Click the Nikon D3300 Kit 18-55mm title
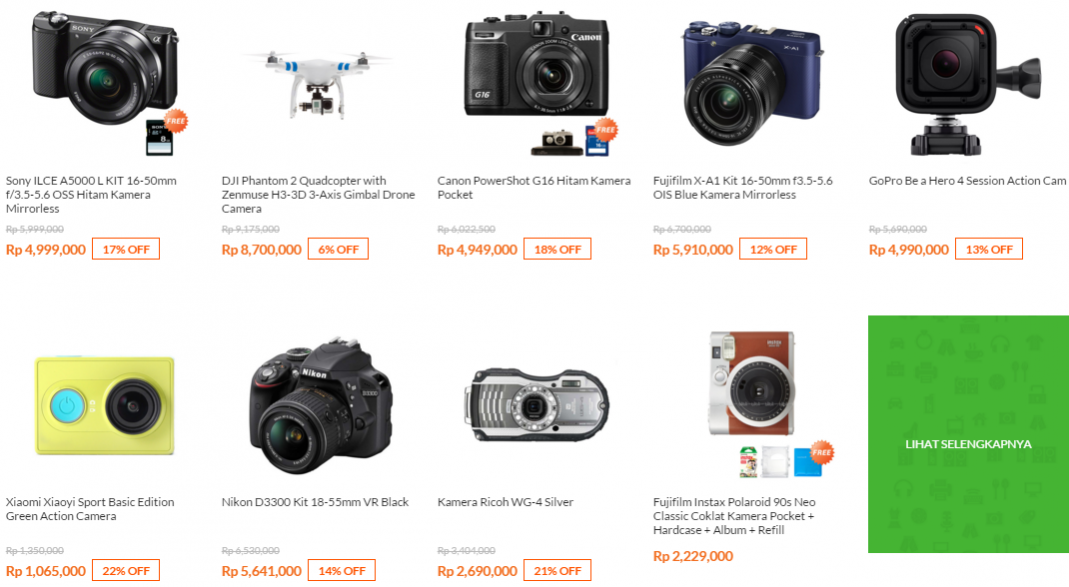Image resolution: width=1069 pixels, height=587 pixels. [315, 502]
